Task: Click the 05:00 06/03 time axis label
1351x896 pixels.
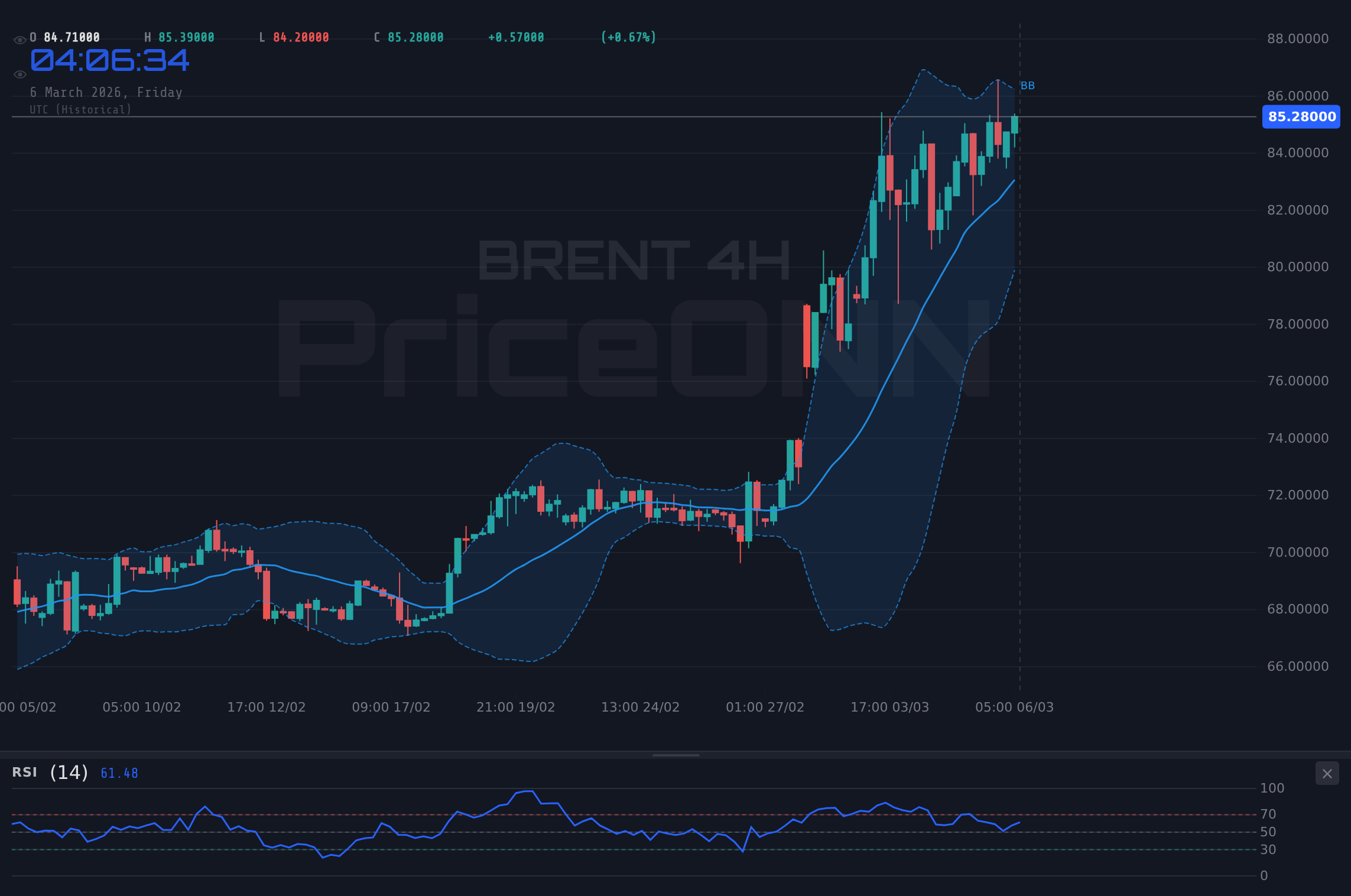Action: (1015, 707)
